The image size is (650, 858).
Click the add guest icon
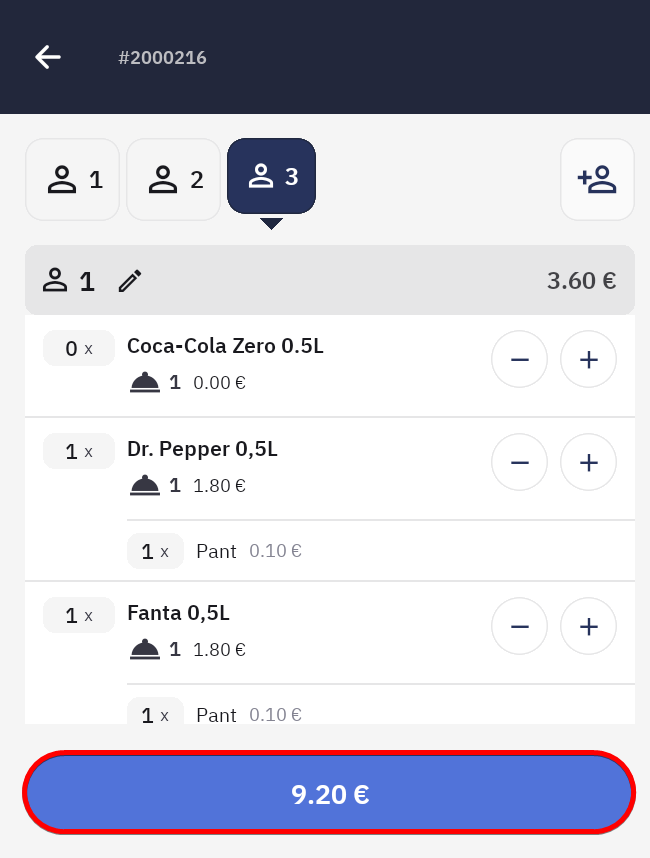(597, 179)
